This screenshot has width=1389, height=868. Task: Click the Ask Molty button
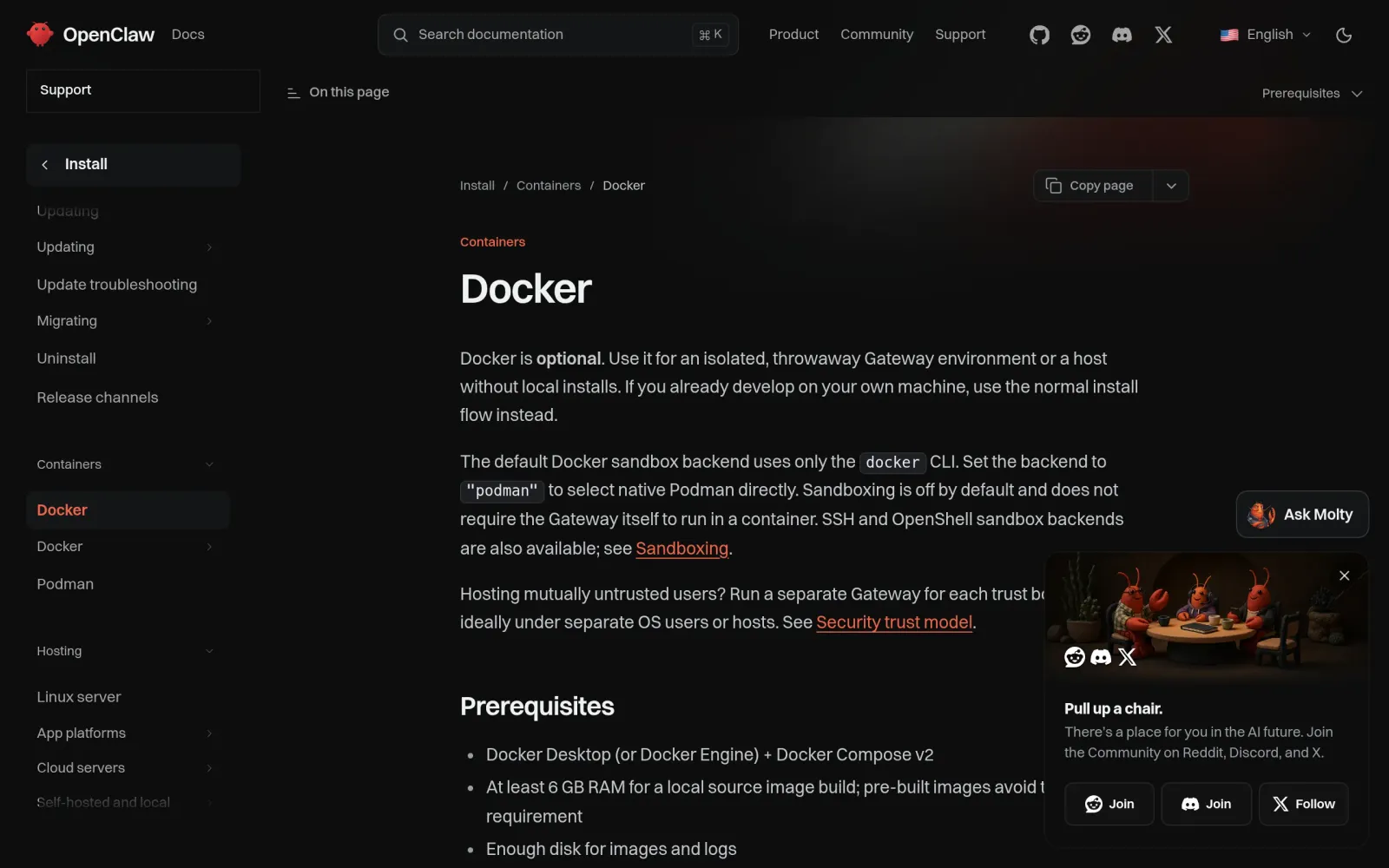click(1302, 515)
